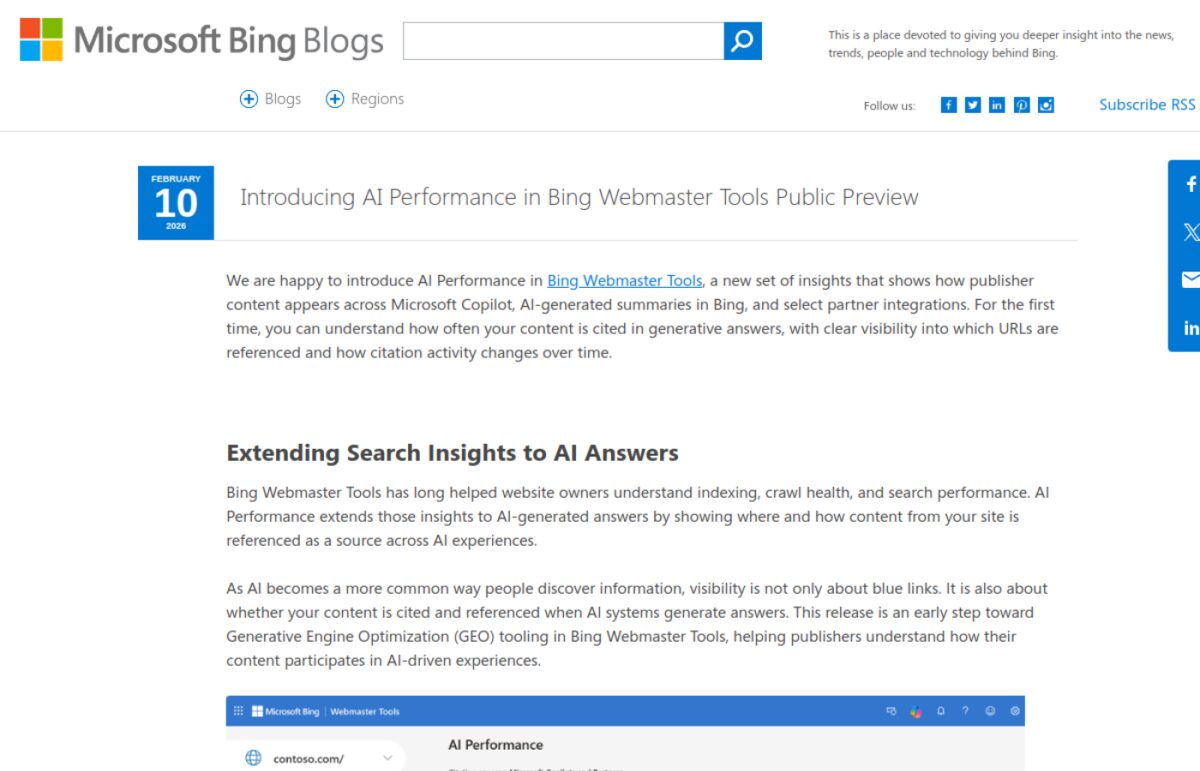
Task: Open the Pinterest follow icon in header
Action: 1022,105
